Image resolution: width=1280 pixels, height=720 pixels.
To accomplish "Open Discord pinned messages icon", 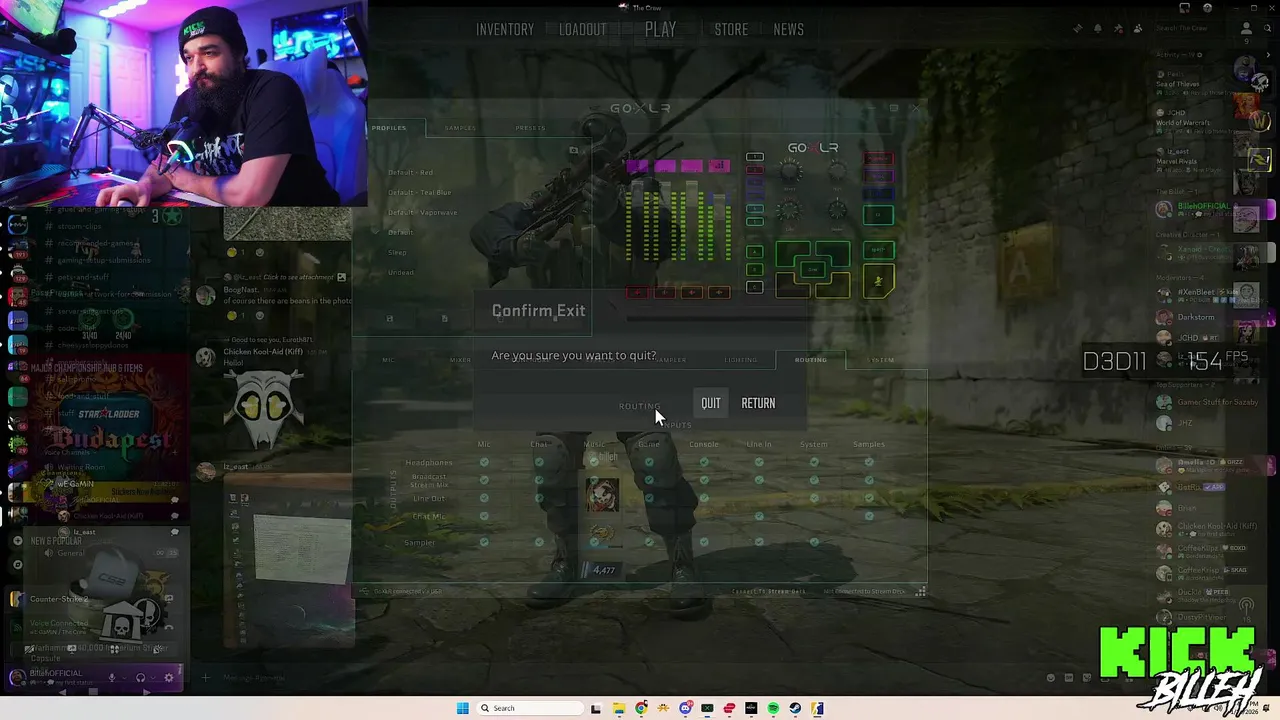I will tap(1118, 29).
